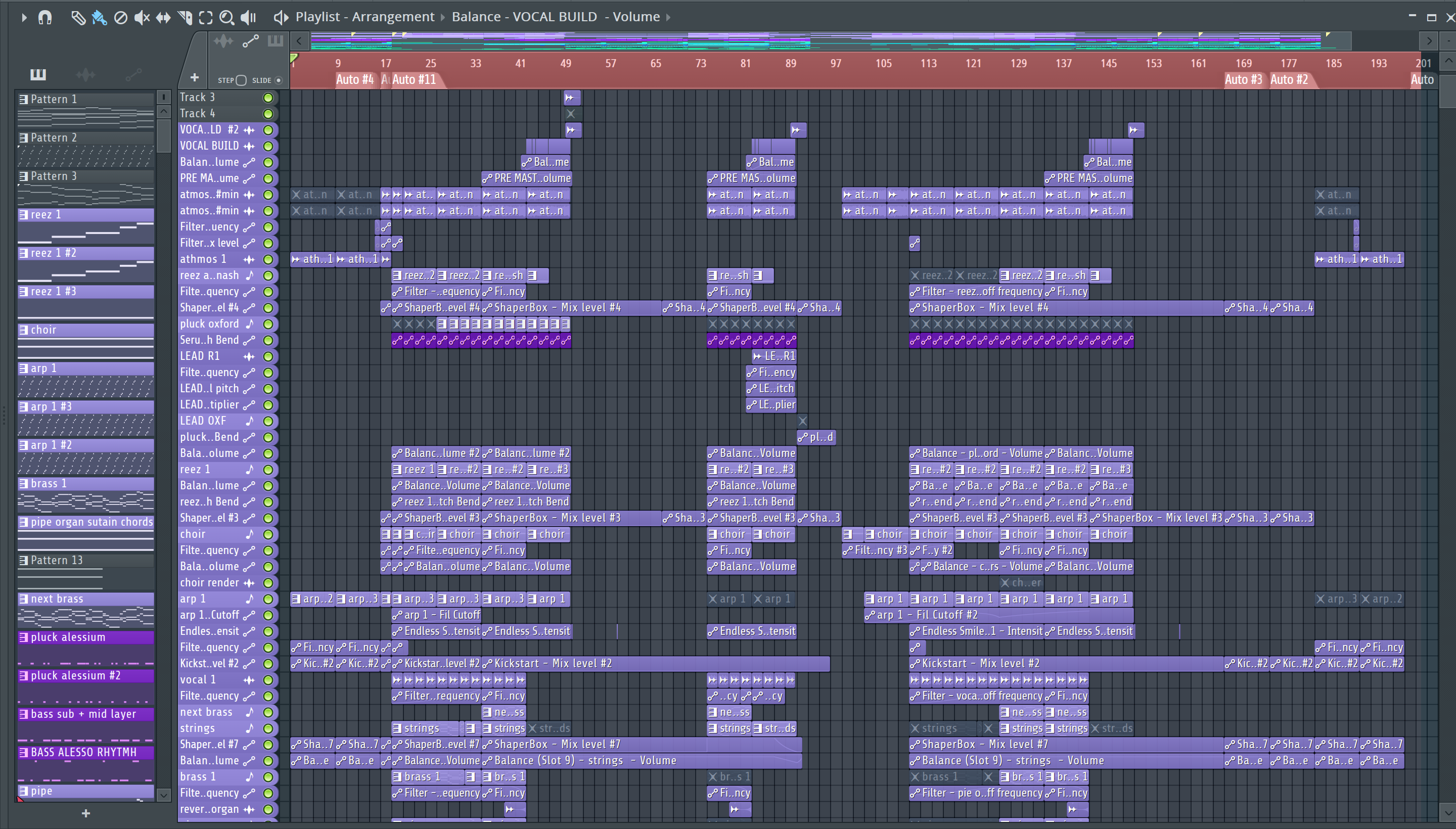Select pipe organ sutain chords pattern
Image resolution: width=1456 pixels, height=829 pixels.
pyautogui.click(x=86, y=522)
